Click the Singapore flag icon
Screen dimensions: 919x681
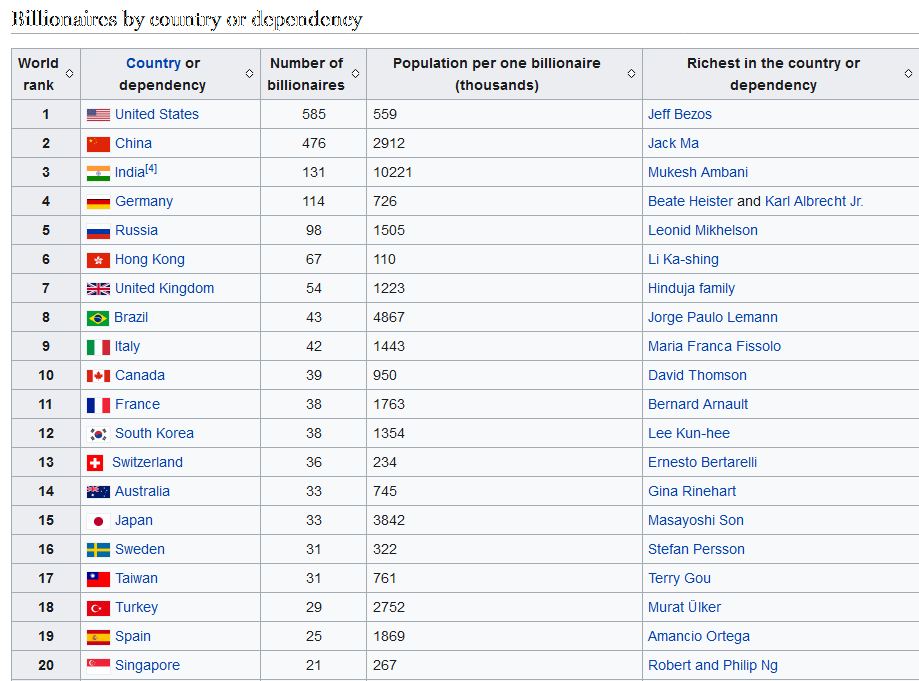pyautogui.click(x=98, y=666)
